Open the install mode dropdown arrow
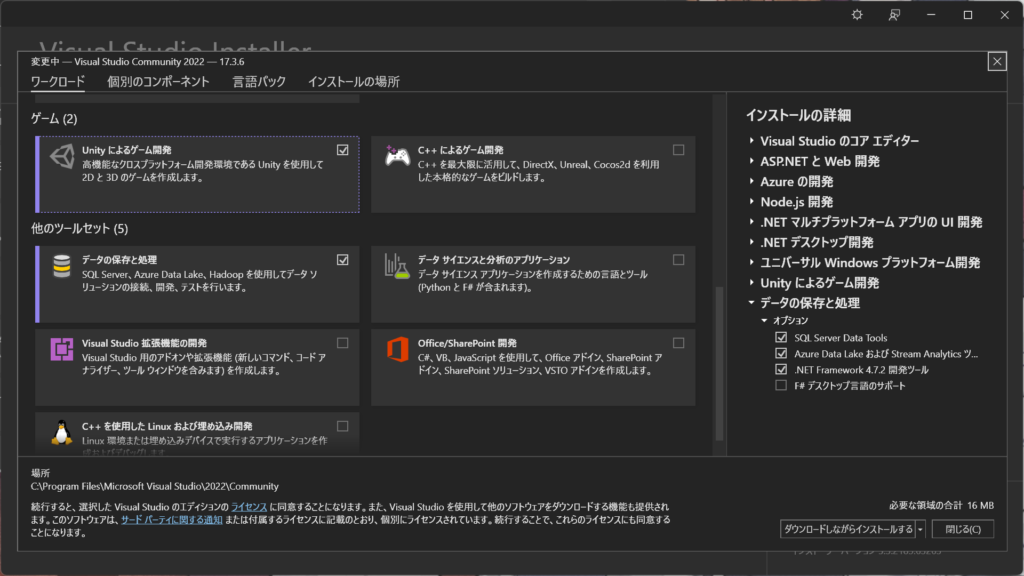This screenshot has height=576, width=1024. 920,529
